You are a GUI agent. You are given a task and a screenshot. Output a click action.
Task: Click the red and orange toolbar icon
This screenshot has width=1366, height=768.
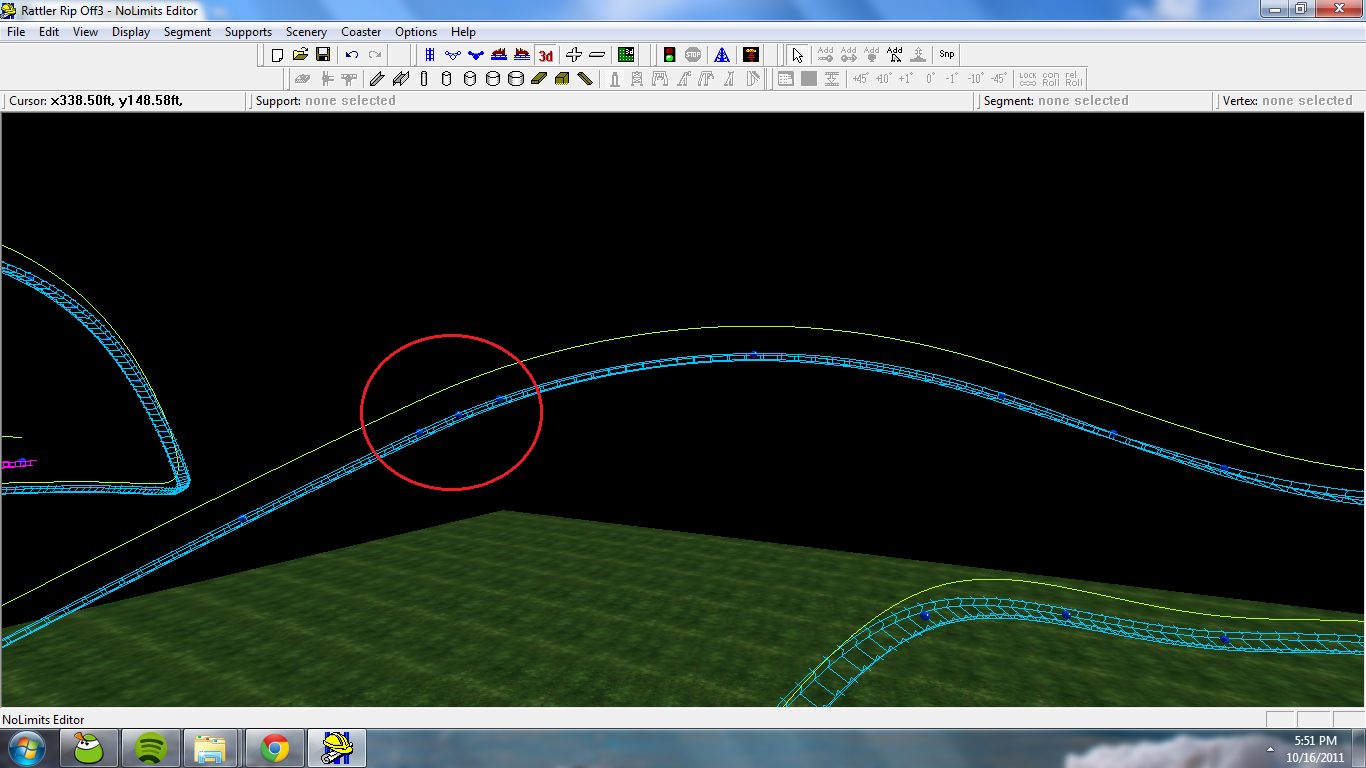point(751,55)
